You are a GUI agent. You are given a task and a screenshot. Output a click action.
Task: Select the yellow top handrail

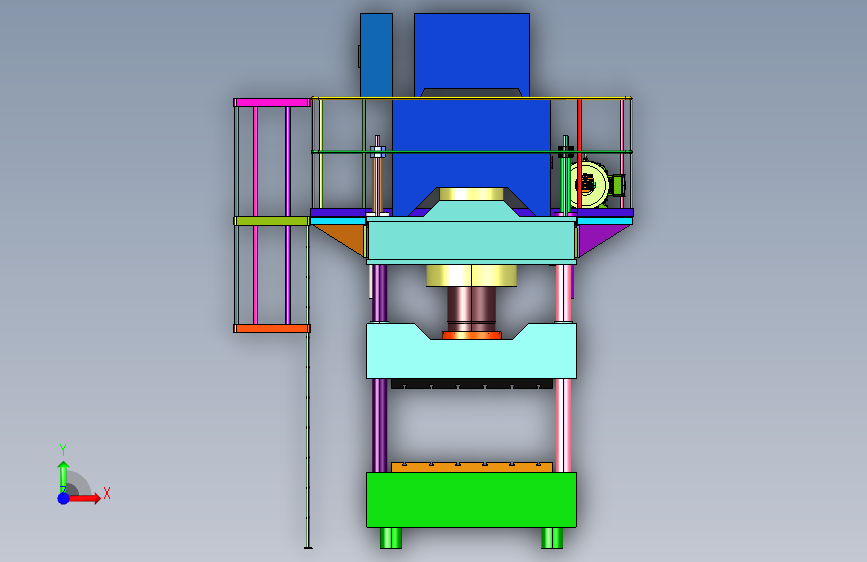(472, 98)
